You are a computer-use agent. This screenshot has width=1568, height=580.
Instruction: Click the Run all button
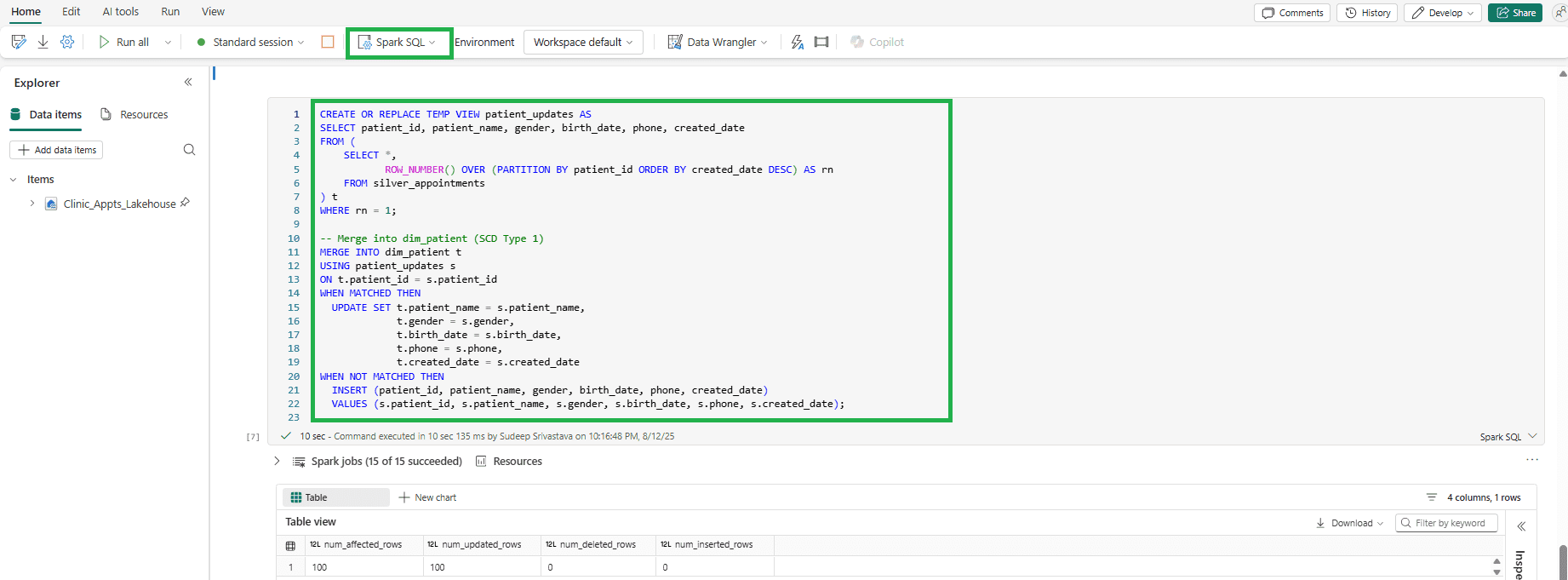[x=124, y=42]
